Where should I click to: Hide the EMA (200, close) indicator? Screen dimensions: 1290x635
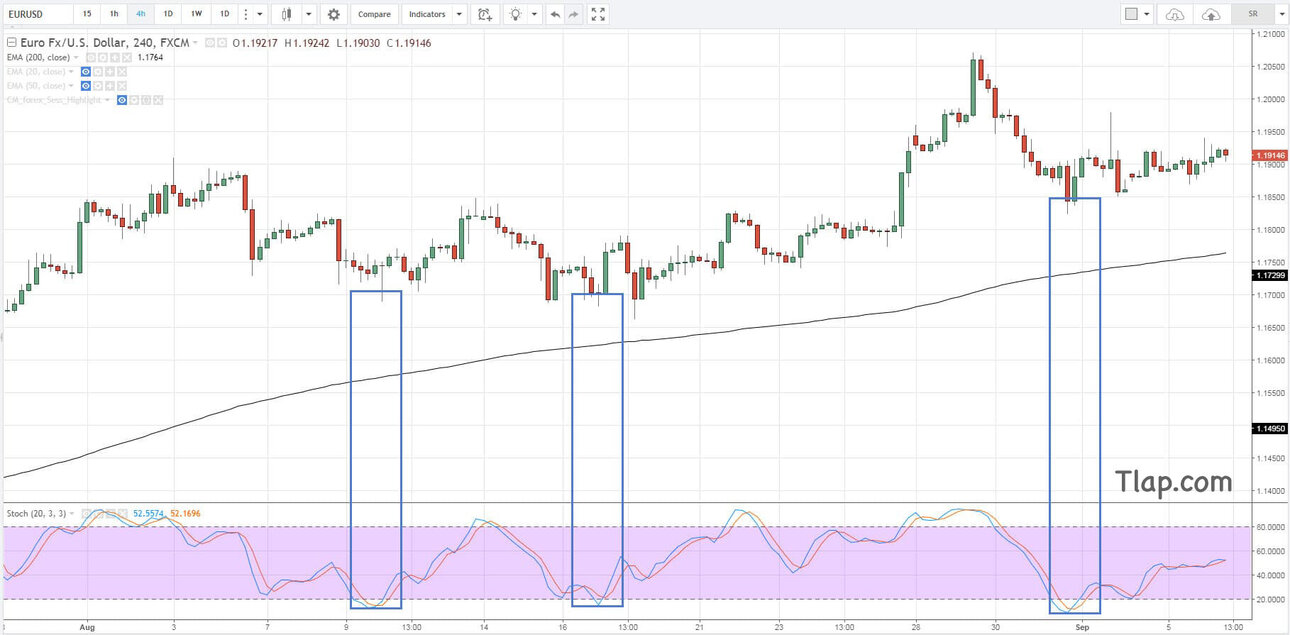(x=91, y=58)
